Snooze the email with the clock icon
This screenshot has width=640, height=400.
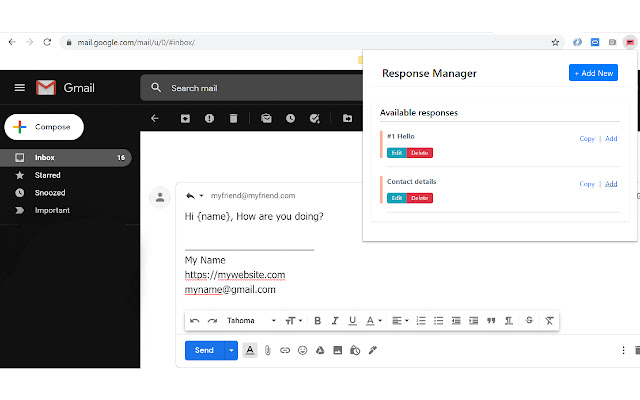click(290, 118)
